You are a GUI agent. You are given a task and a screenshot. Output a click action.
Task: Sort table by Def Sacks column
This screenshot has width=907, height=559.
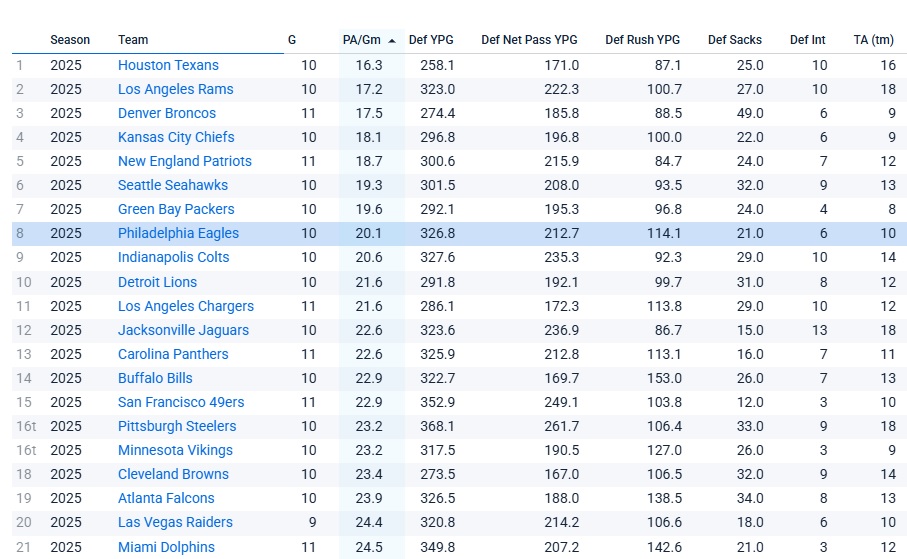tap(734, 40)
